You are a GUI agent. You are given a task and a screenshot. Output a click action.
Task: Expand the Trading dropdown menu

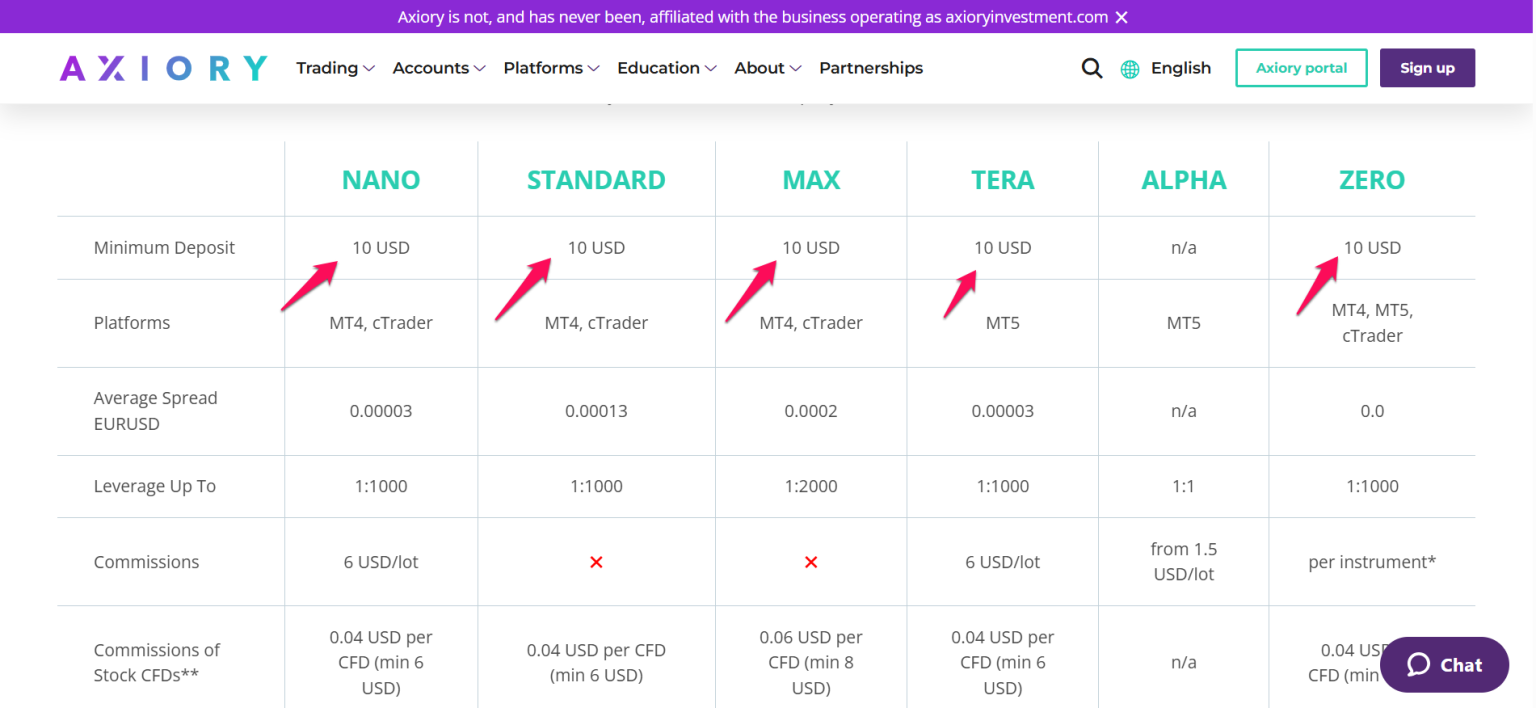pyautogui.click(x=335, y=68)
